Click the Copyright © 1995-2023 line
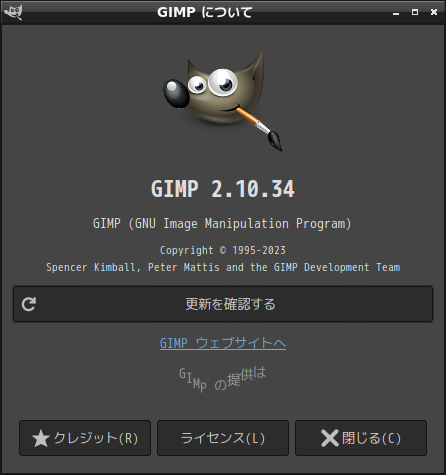This screenshot has height=475, width=446. 223,250
